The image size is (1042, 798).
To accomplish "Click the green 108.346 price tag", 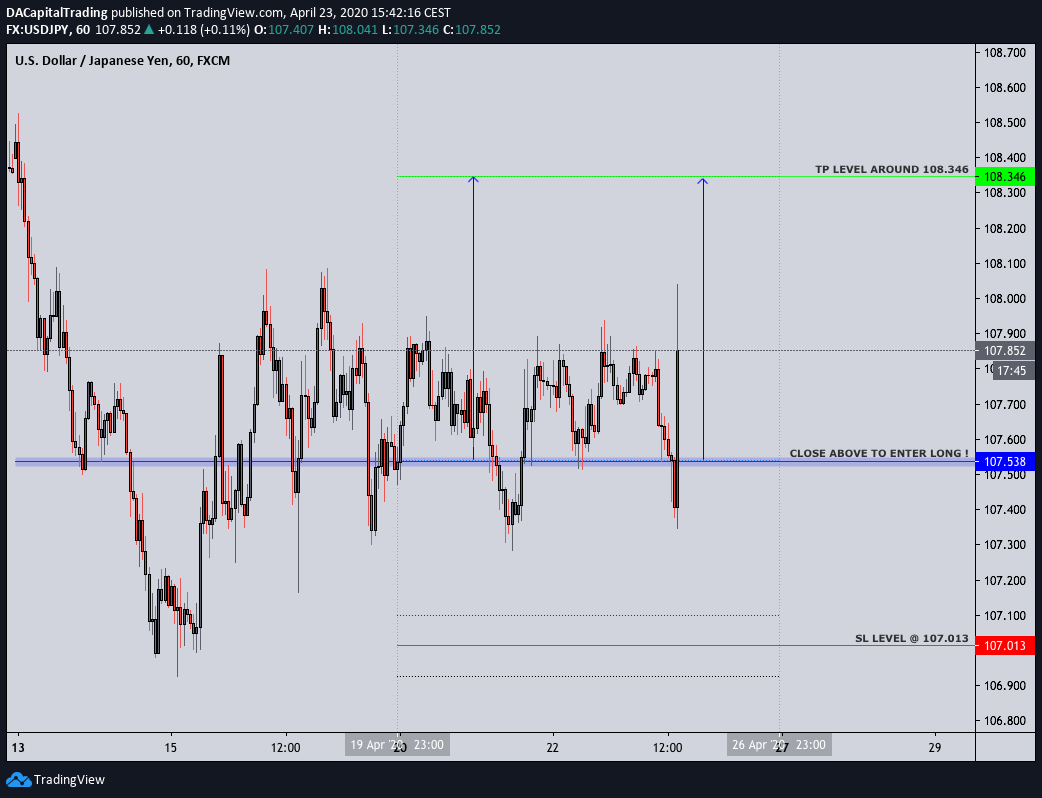I will click(x=1005, y=177).
